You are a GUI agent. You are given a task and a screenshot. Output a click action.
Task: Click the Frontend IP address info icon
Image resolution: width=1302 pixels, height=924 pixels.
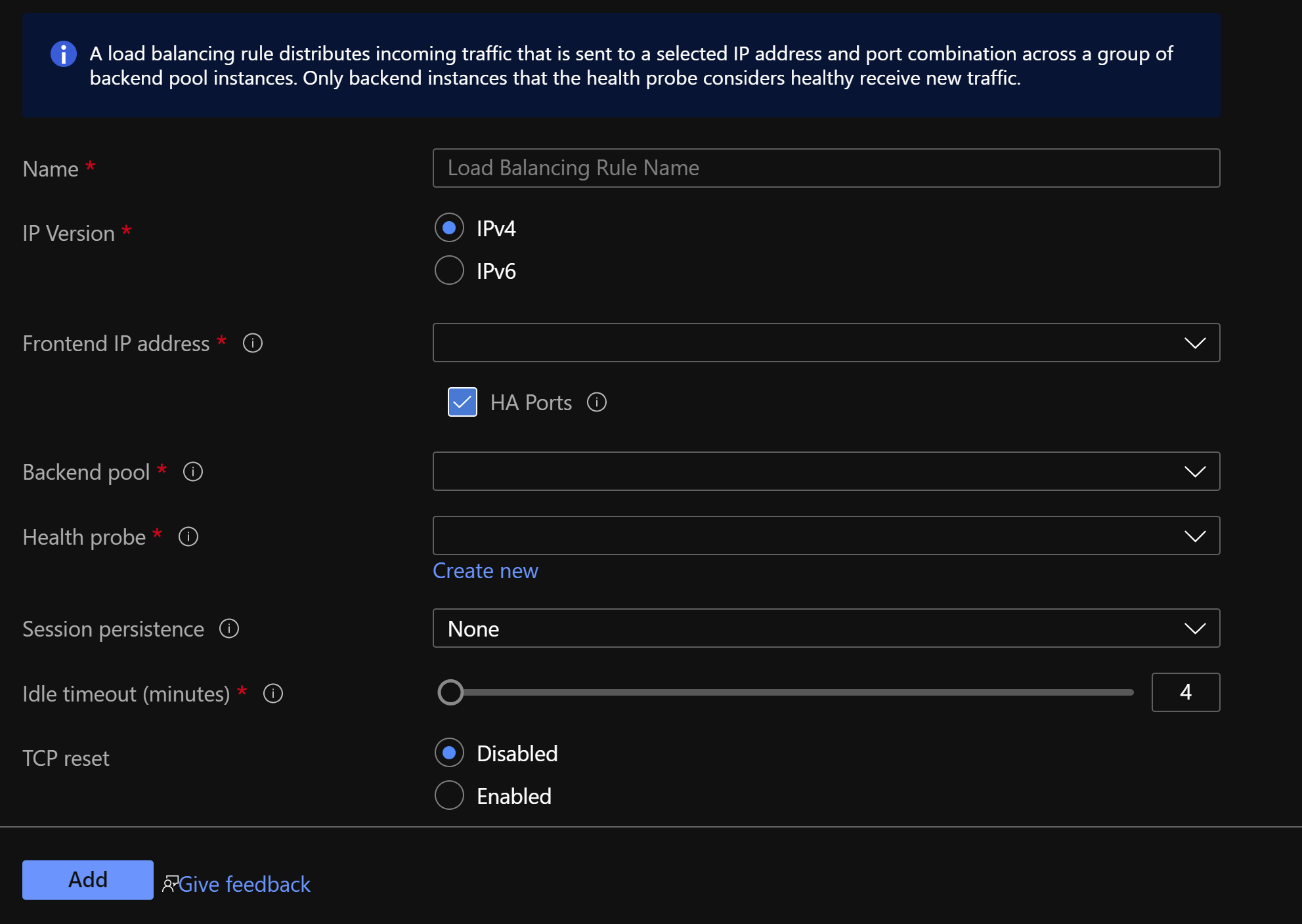[252, 343]
